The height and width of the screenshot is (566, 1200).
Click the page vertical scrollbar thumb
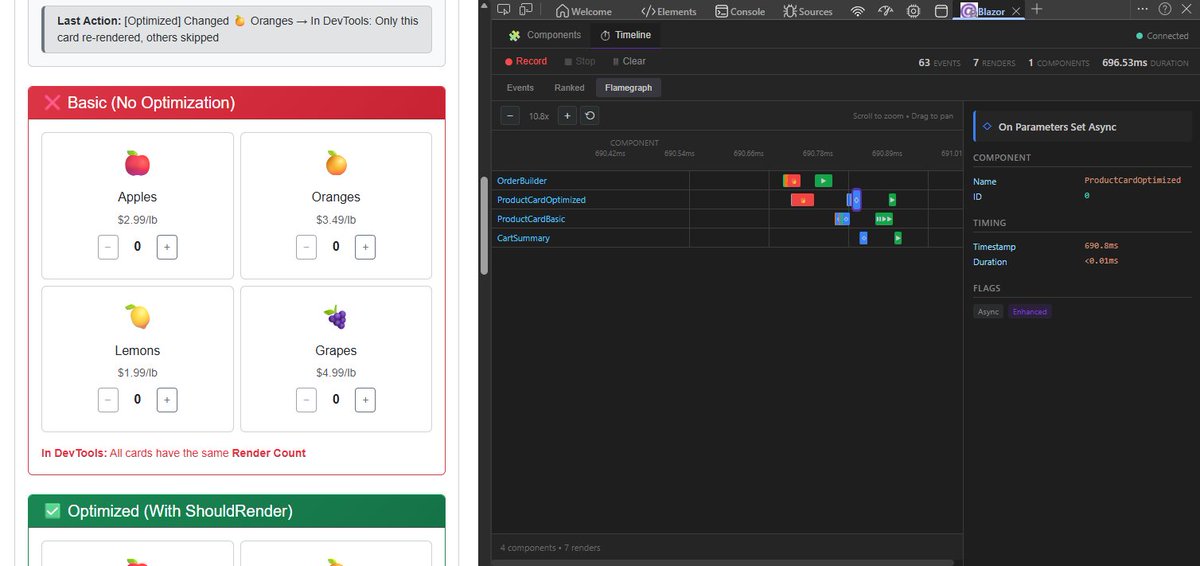[x=485, y=228]
